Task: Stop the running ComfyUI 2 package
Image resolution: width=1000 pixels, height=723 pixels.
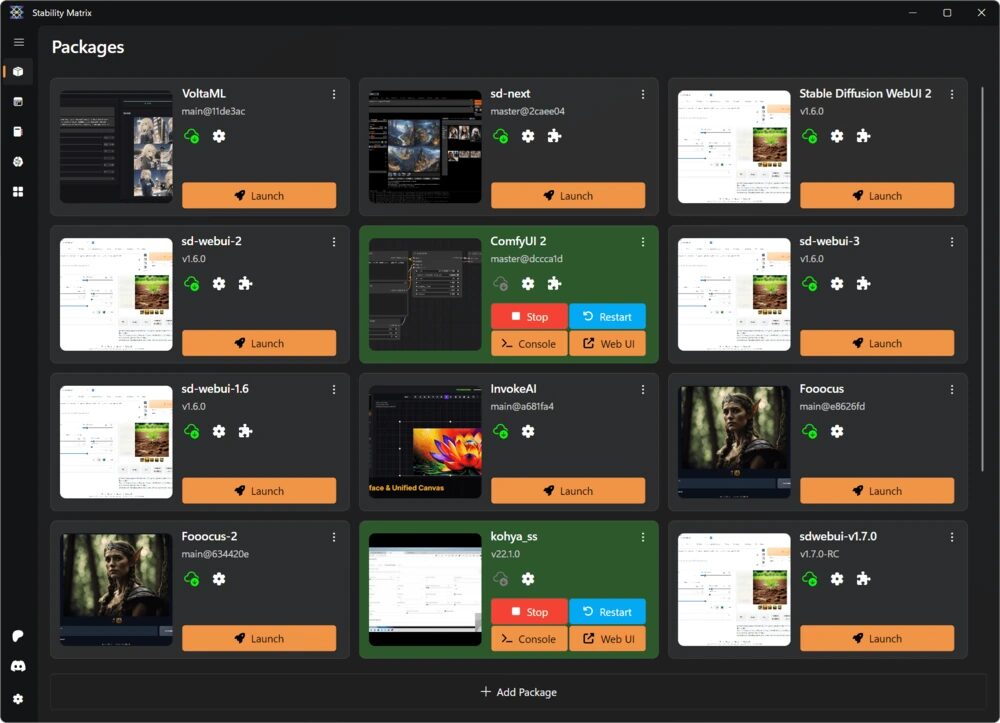Action: [529, 317]
